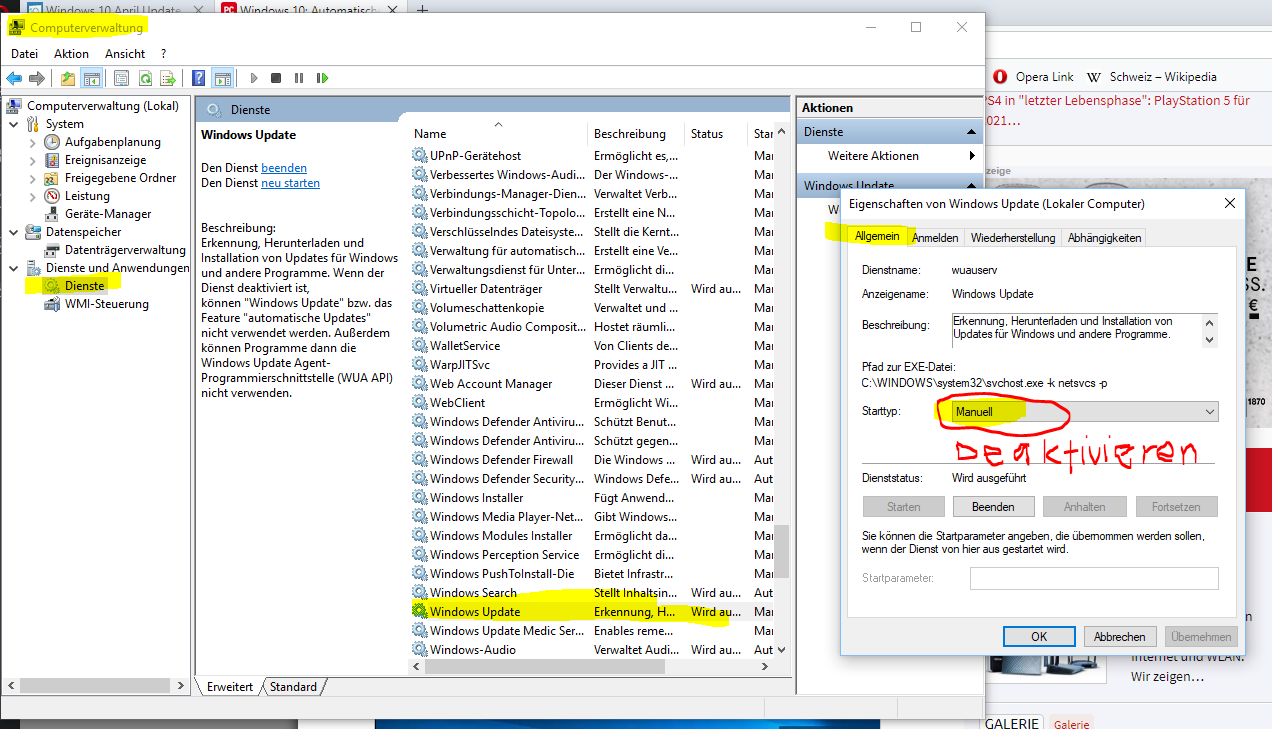This screenshot has width=1272, height=729.
Task: Click the Computerverwaltung title bar icon
Action: [x=17, y=27]
